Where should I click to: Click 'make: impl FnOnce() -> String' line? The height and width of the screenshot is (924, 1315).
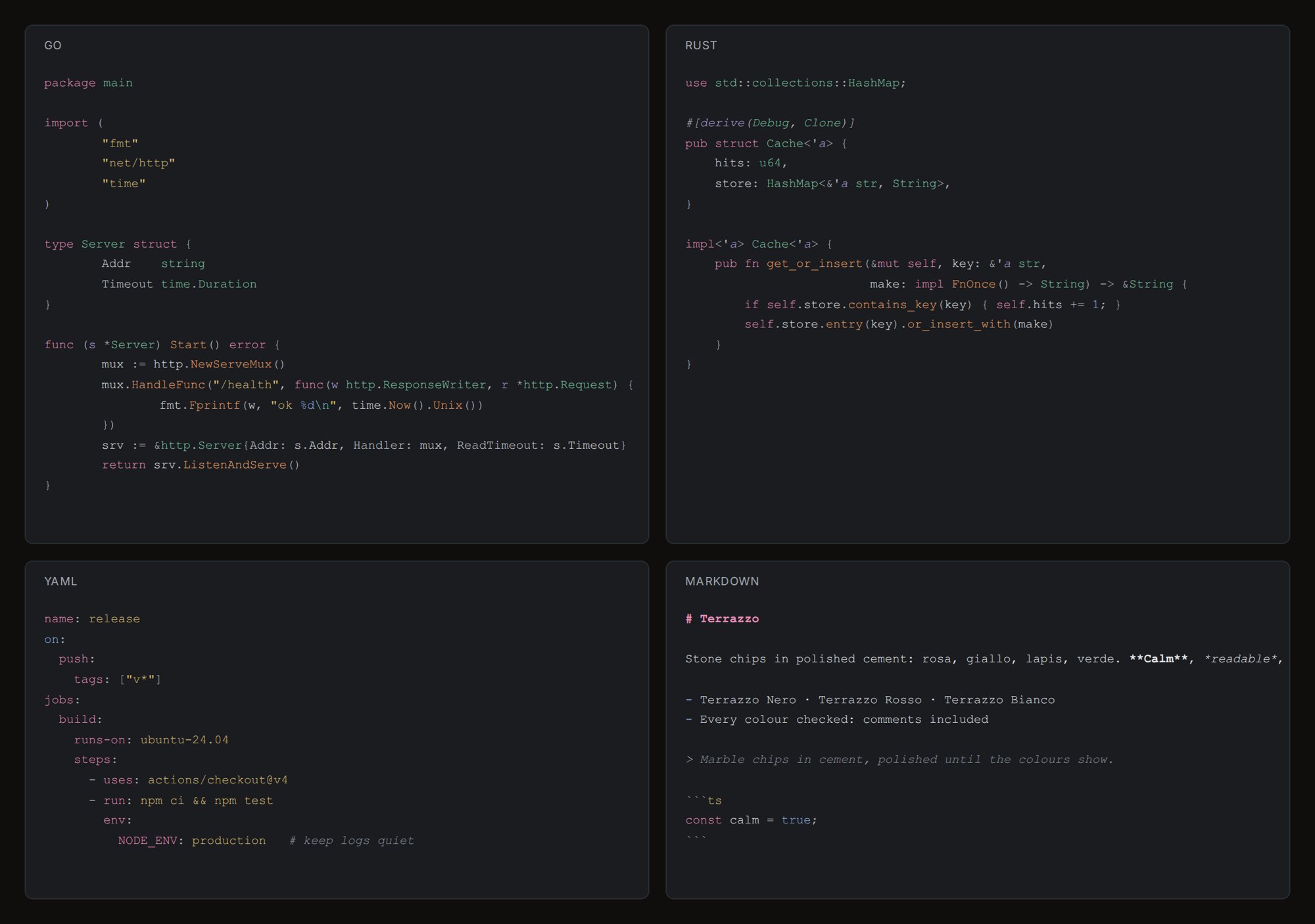point(1028,284)
